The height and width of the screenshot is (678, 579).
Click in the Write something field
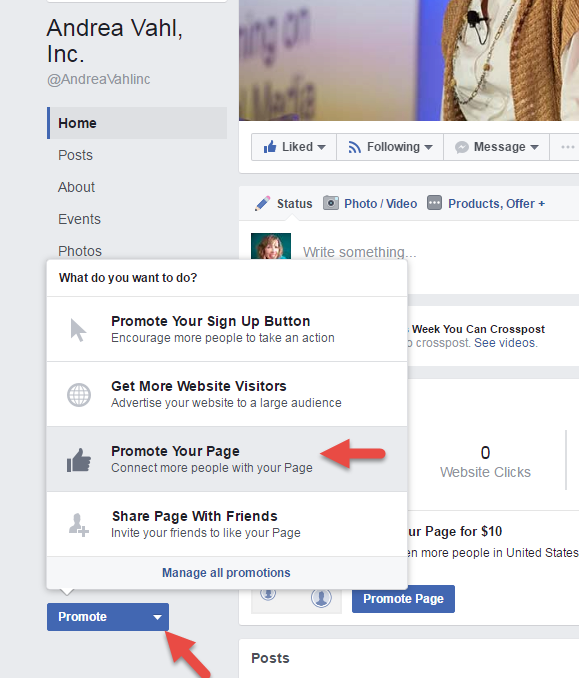[x=359, y=252]
